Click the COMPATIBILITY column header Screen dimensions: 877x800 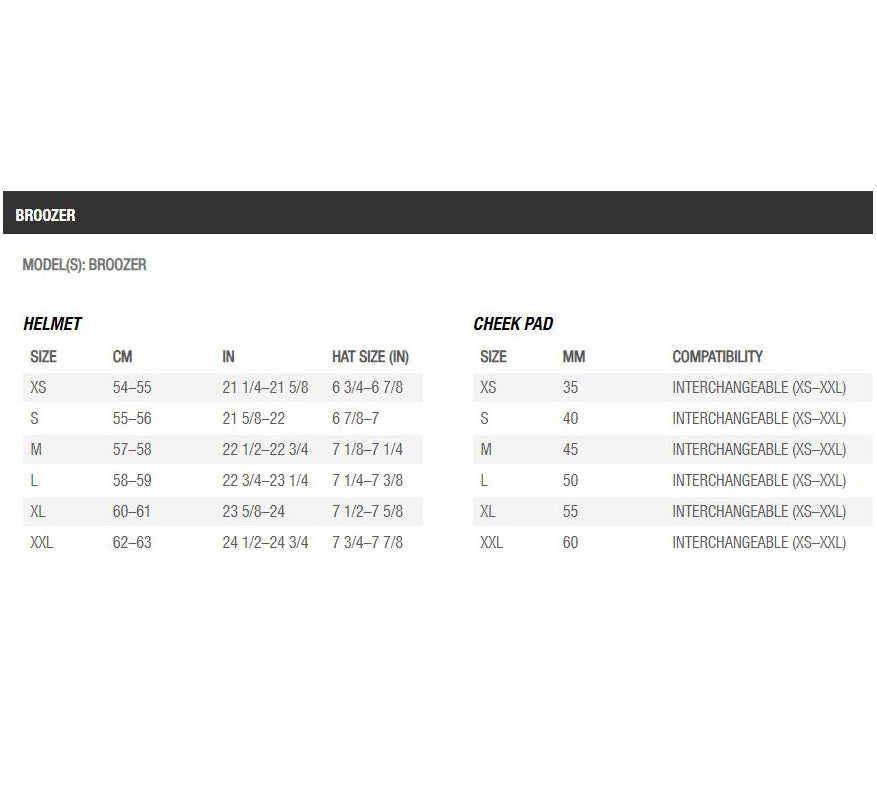point(717,357)
